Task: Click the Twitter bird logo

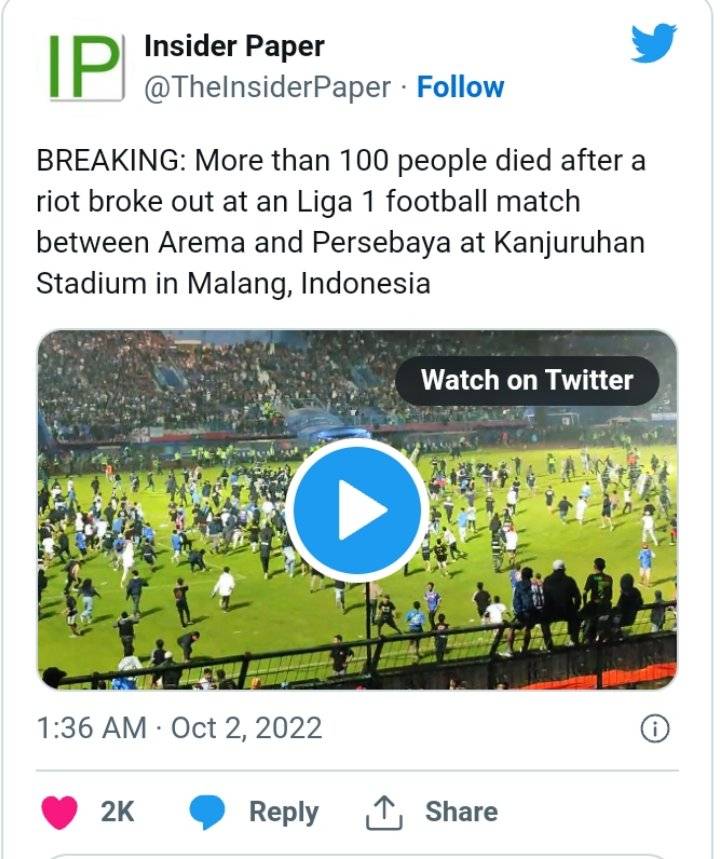Action: [654, 45]
